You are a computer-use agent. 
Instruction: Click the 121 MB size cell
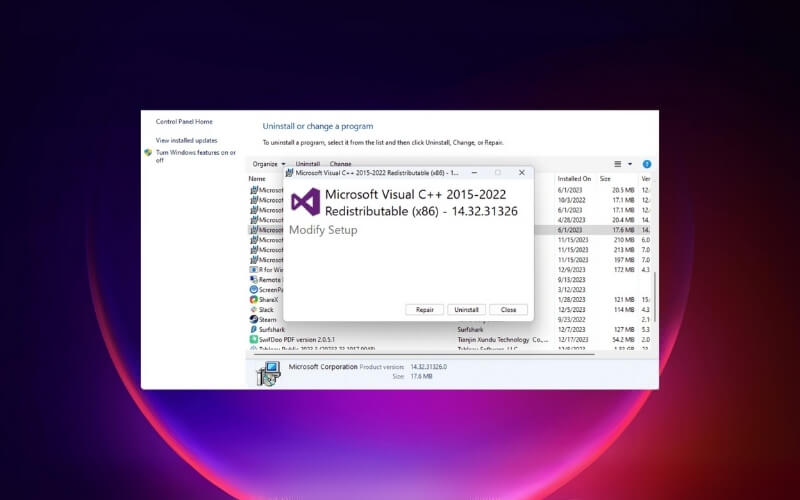(624, 299)
